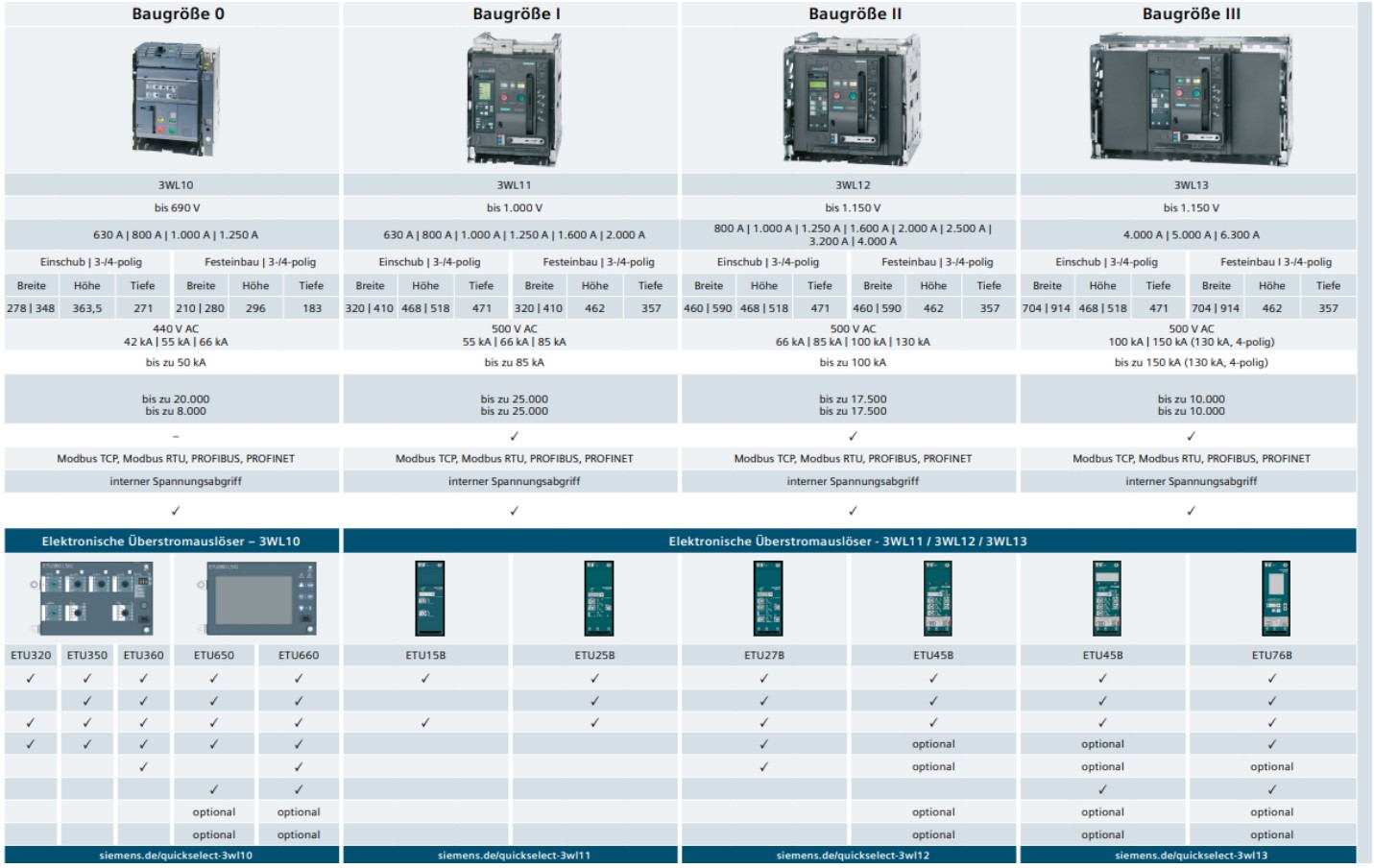Click the 'bis zu 8.000' value
Viewport: 1374px width, 868px height.
tap(176, 411)
